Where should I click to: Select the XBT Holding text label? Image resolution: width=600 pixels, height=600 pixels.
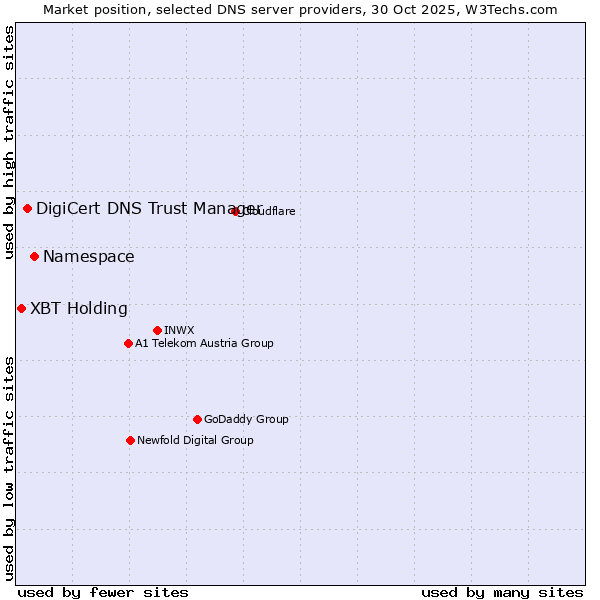point(79,308)
